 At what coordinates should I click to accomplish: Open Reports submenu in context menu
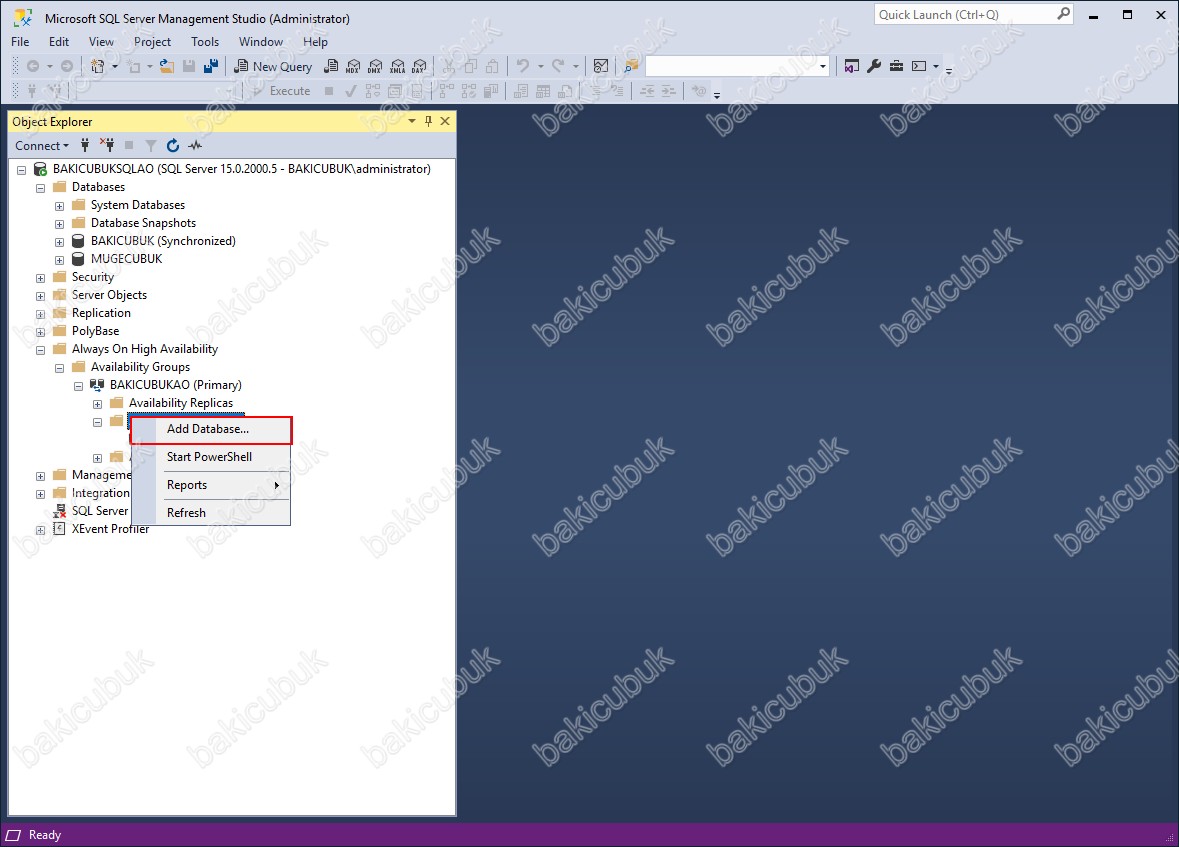[211, 485]
